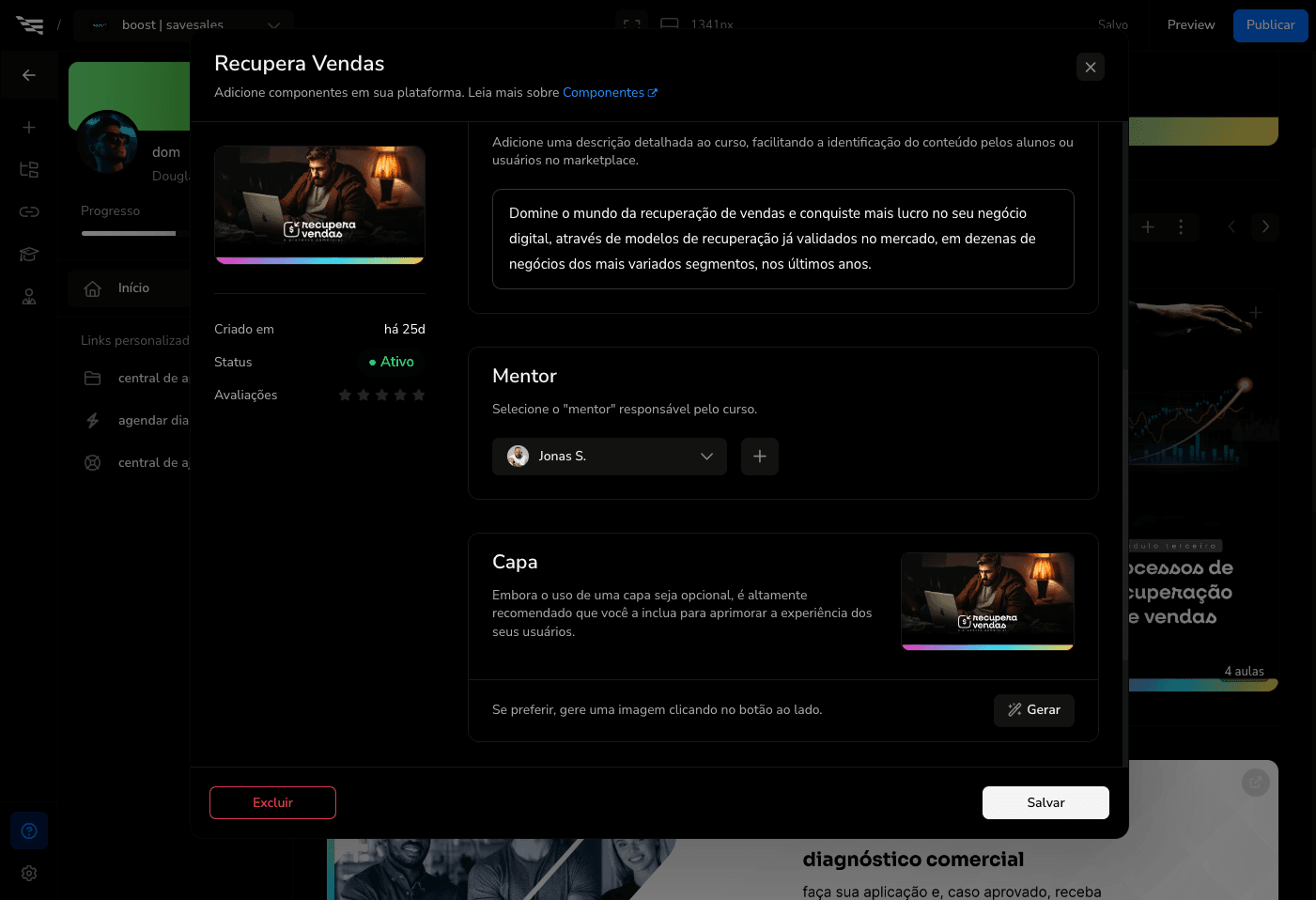
Task: Toggle the desktop viewport icon in top bar
Action: click(670, 24)
